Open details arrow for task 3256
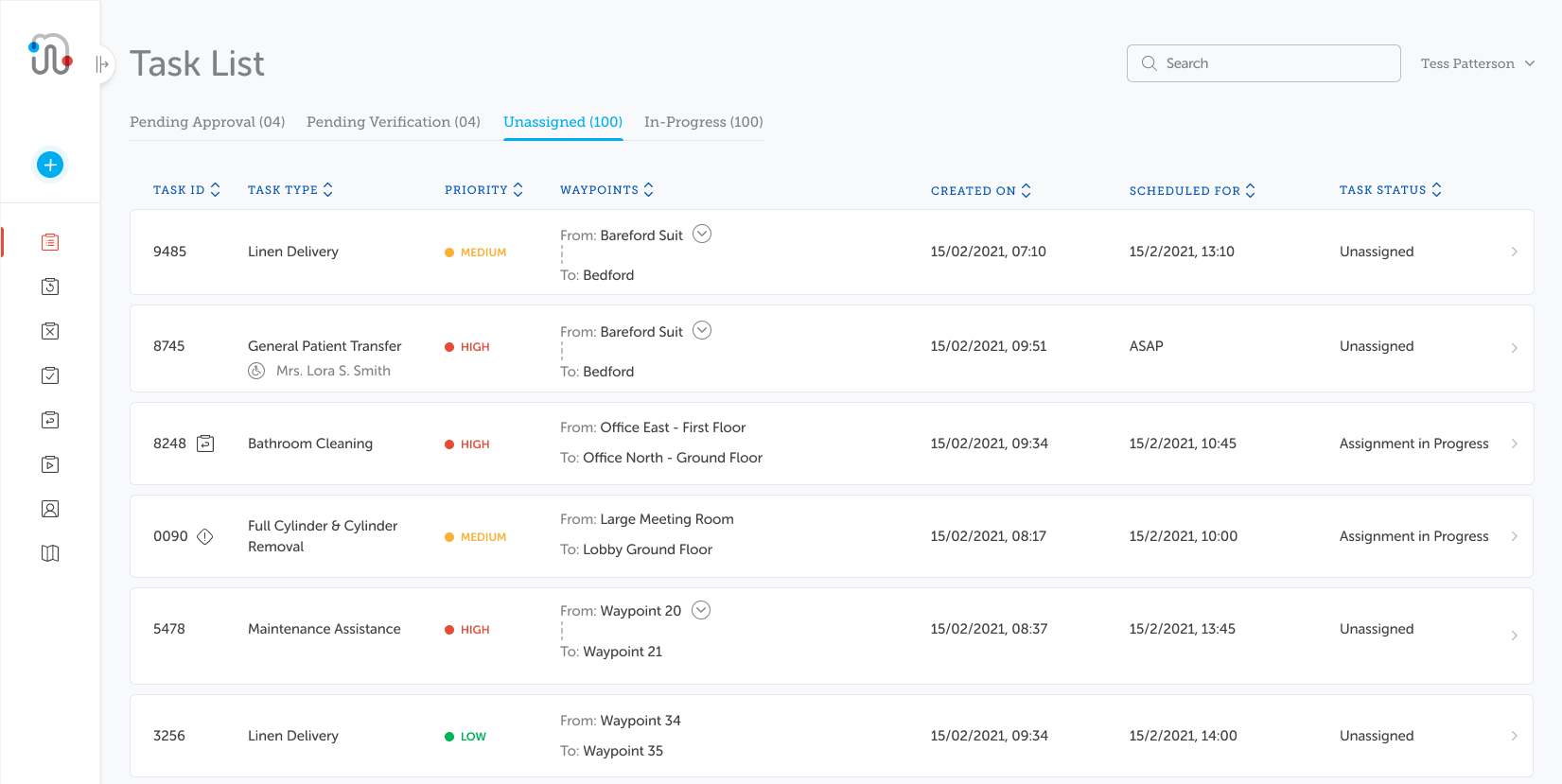The height and width of the screenshot is (784, 1562). pyautogui.click(x=1514, y=736)
